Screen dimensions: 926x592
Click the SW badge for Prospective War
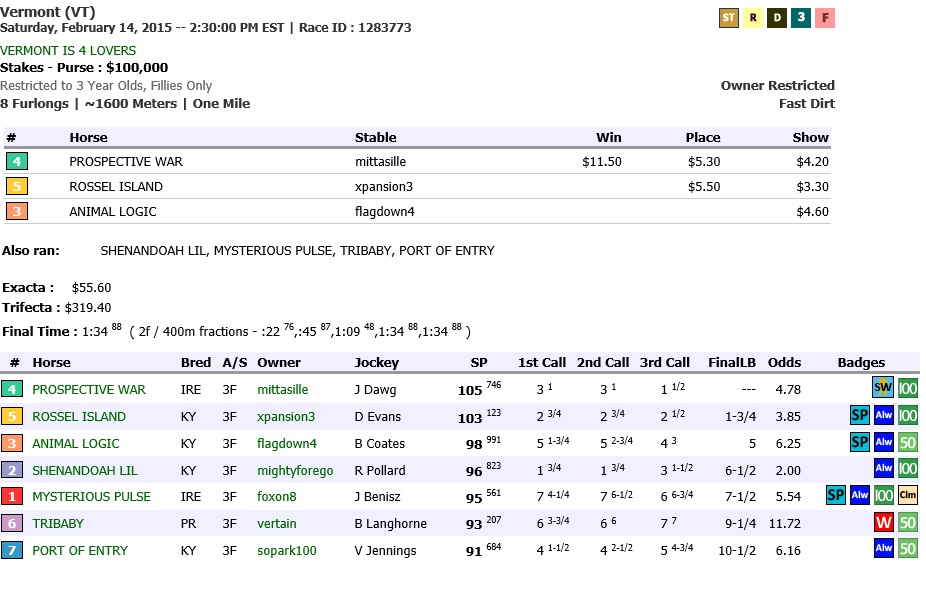[x=883, y=389]
